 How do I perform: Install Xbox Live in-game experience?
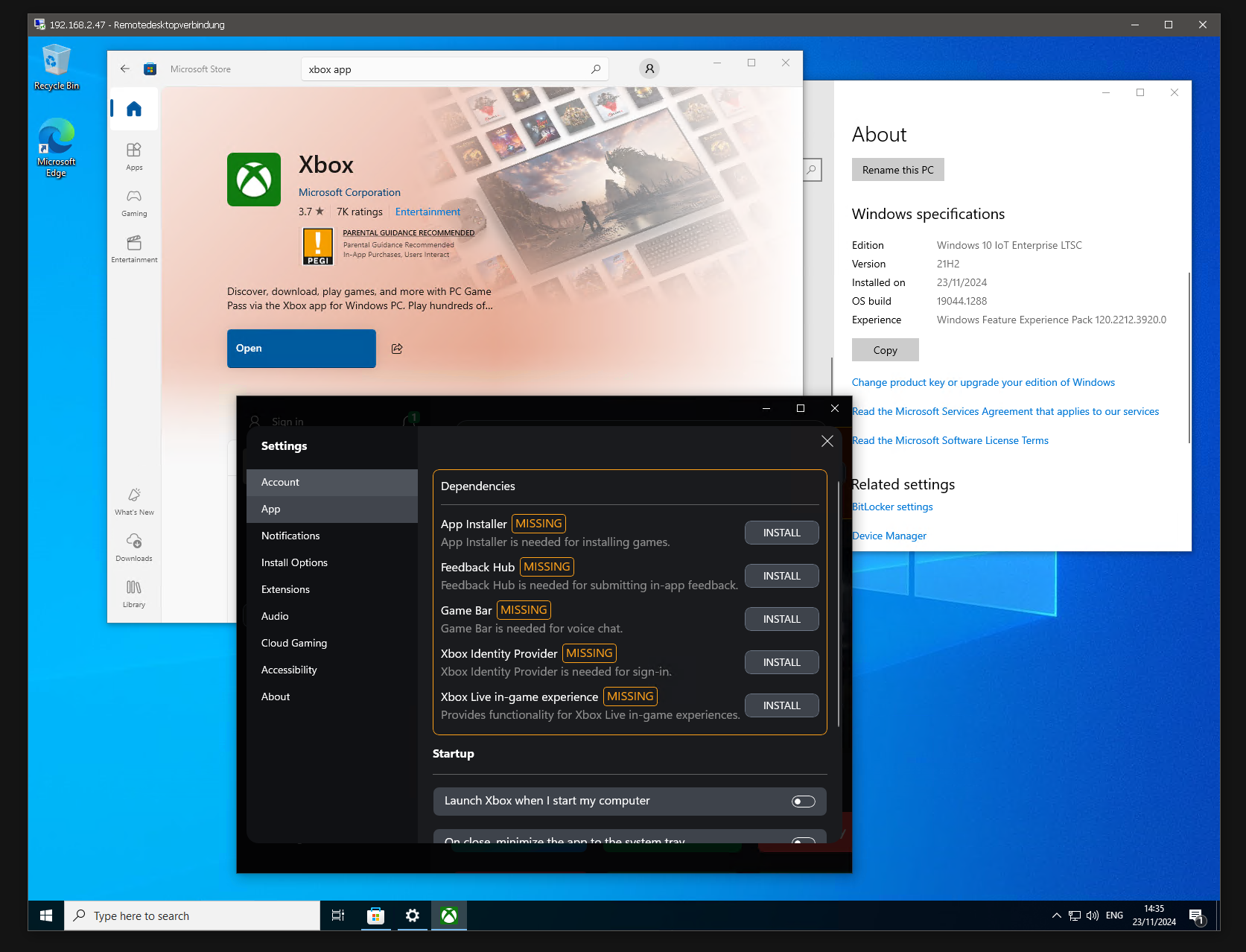coord(782,705)
